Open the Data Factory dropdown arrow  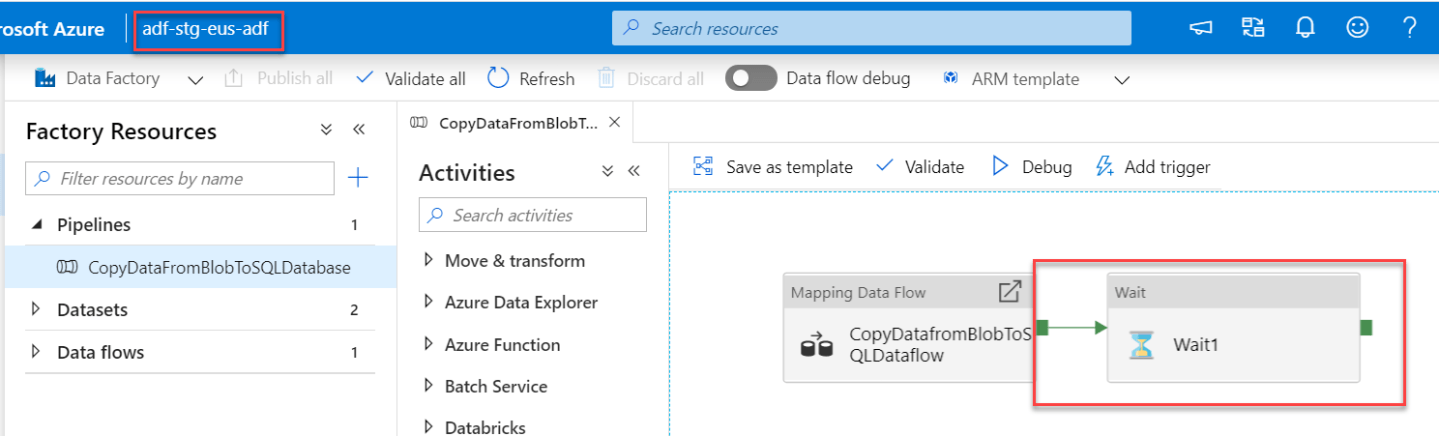[x=196, y=79]
